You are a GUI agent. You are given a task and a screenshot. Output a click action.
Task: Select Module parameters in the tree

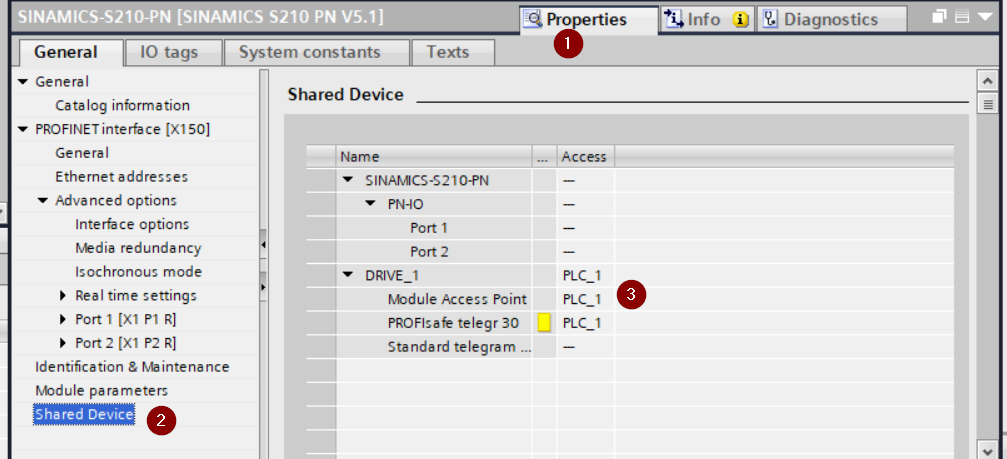click(x=101, y=390)
